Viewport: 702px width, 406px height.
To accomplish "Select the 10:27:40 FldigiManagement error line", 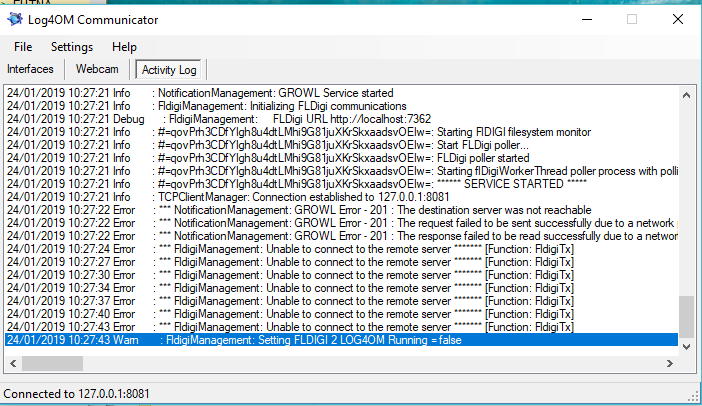I will pyautogui.click(x=342, y=314).
